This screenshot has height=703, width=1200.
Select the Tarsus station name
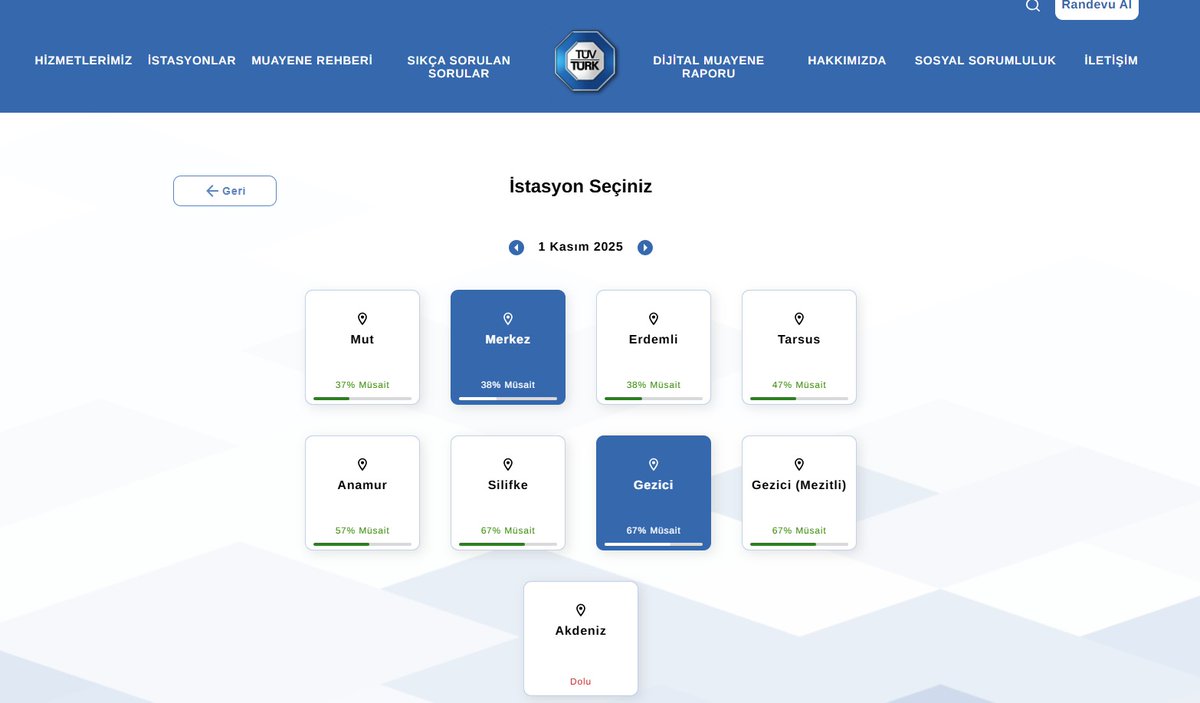(799, 340)
